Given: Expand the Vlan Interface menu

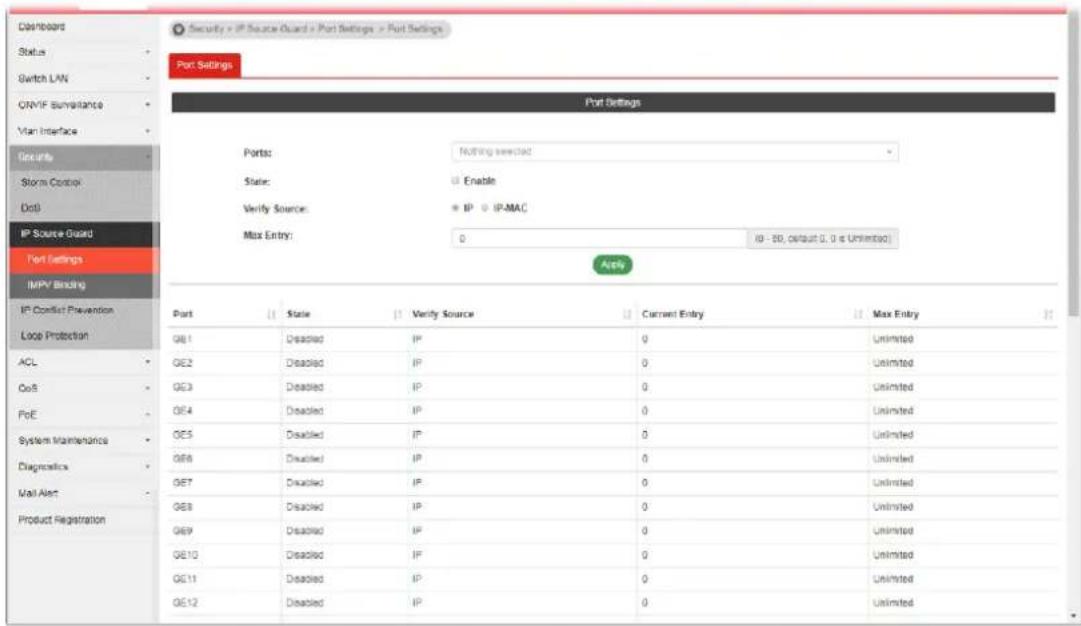Looking at the screenshot, I should tap(84, 131).
